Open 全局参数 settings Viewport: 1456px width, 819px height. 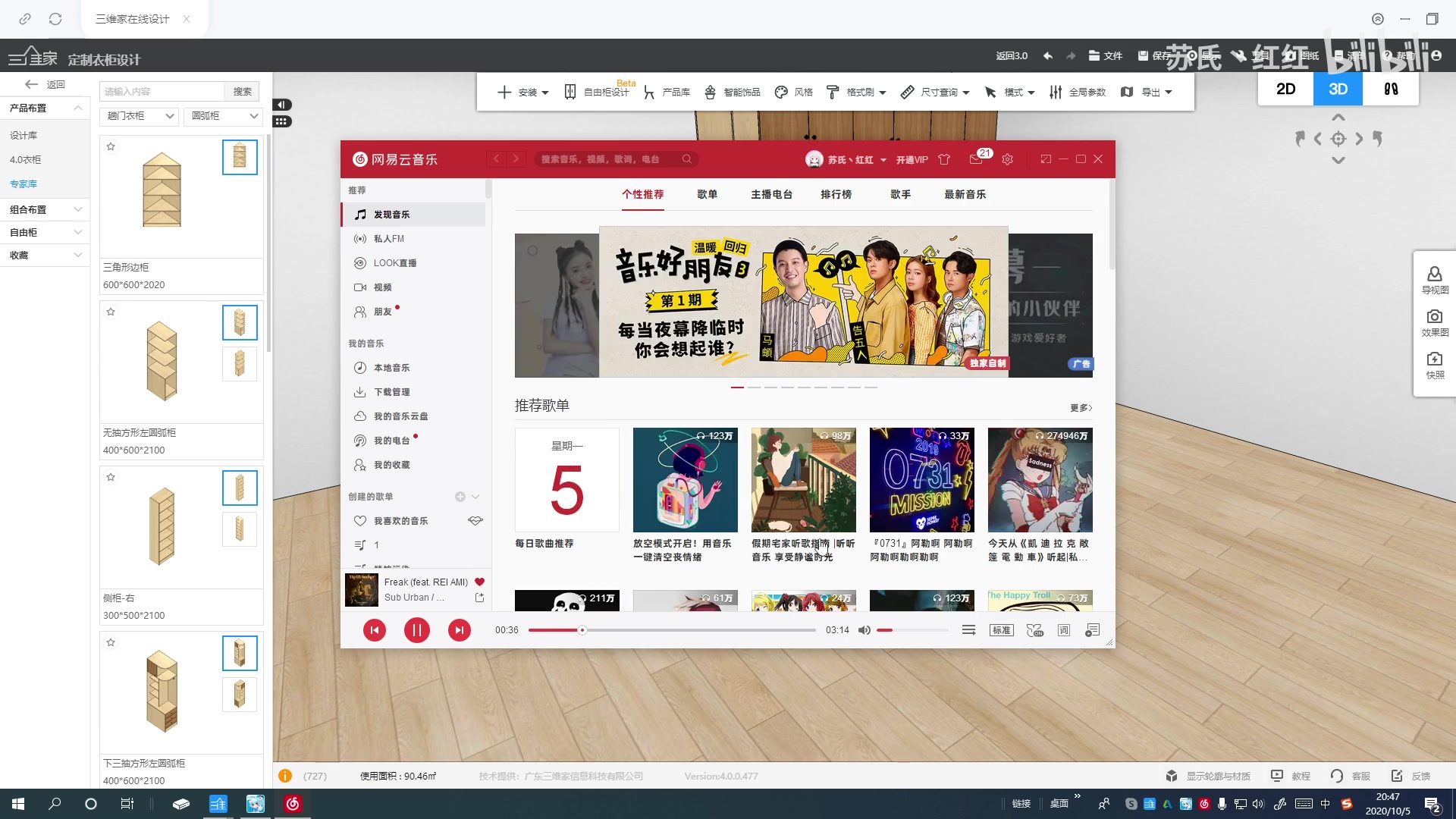1077,93
